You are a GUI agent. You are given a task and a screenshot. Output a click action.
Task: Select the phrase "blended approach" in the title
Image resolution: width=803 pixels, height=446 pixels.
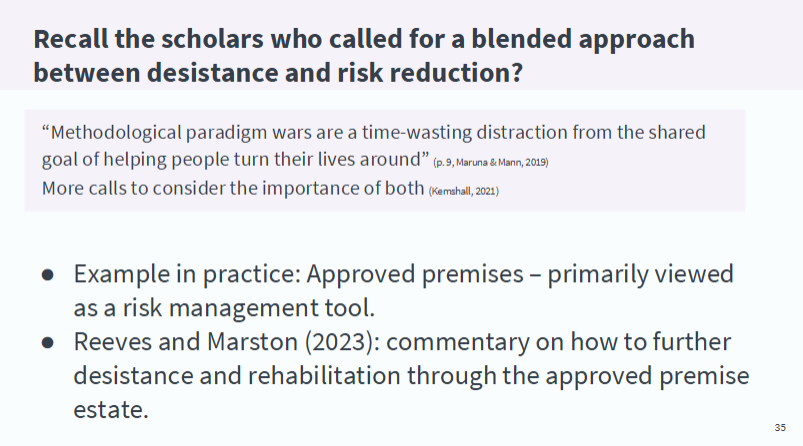point(600,40)
